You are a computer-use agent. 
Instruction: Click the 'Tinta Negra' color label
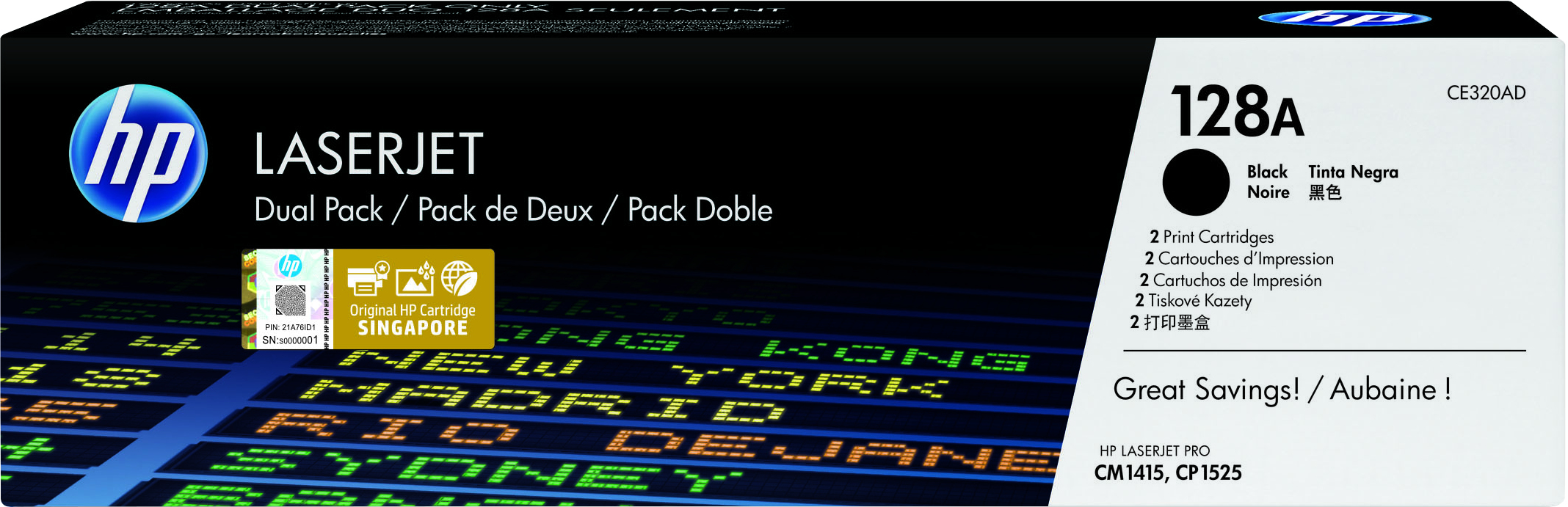pyautogui.click(x=1353, y=172)
